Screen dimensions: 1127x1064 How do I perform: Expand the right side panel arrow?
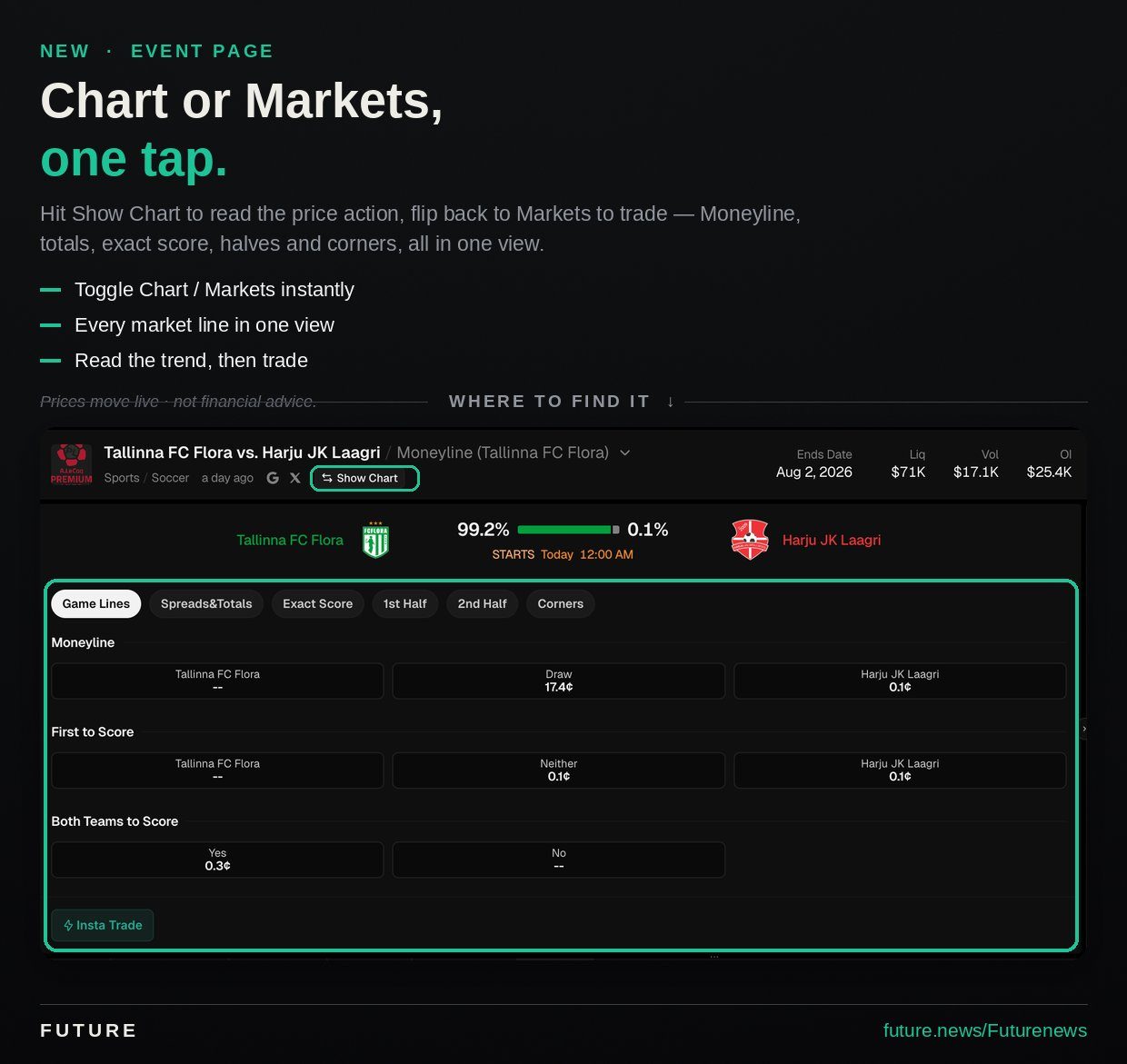pyautogui.click(x=1083, y=729)
